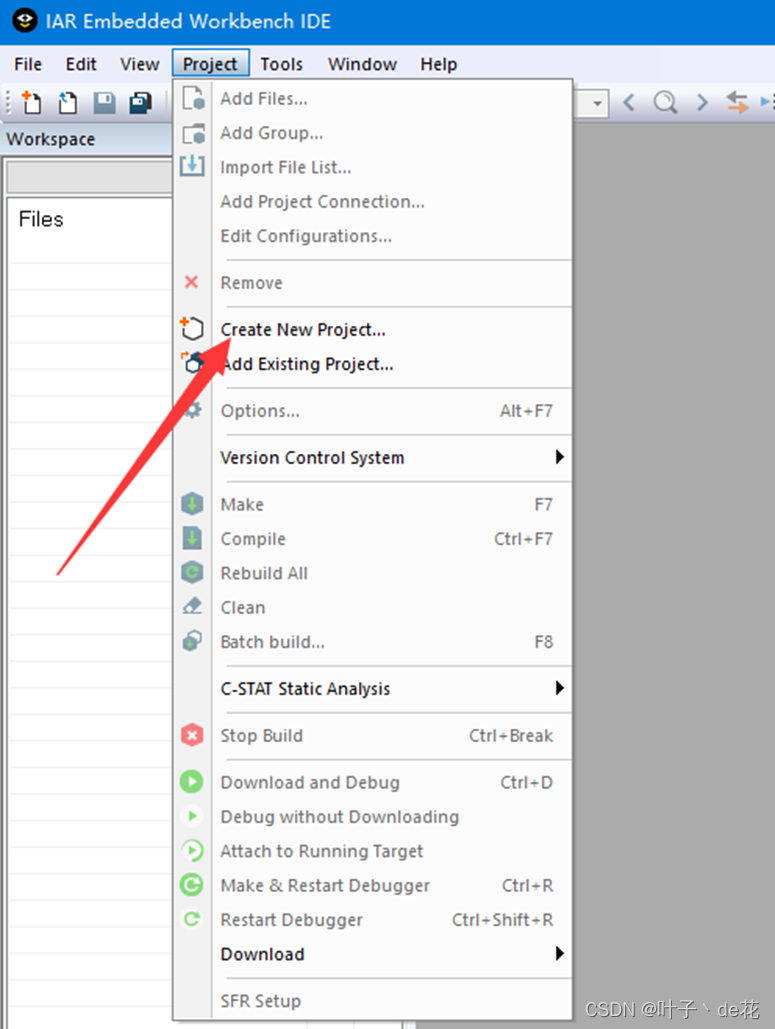Screen dimensions: 775x1029
Task: Click the Navigate Forward arrow in toolbar
Action: pos(702,102)
